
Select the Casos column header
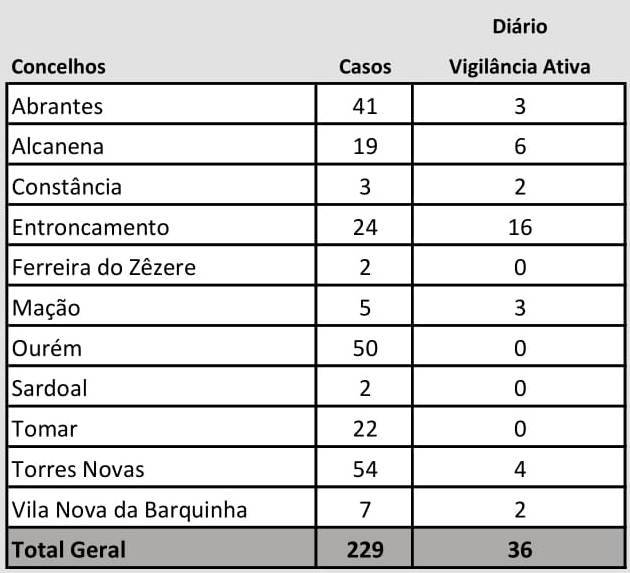(x=365, y=67)
